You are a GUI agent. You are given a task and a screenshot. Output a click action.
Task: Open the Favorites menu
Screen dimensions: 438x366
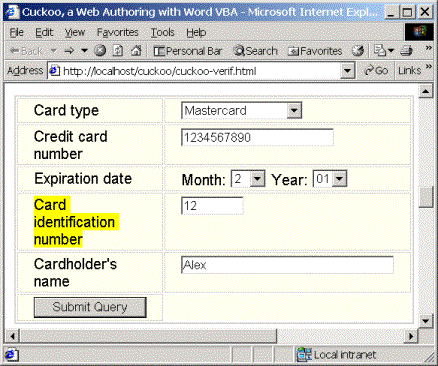pyautogui.click(x=117, y=32)
